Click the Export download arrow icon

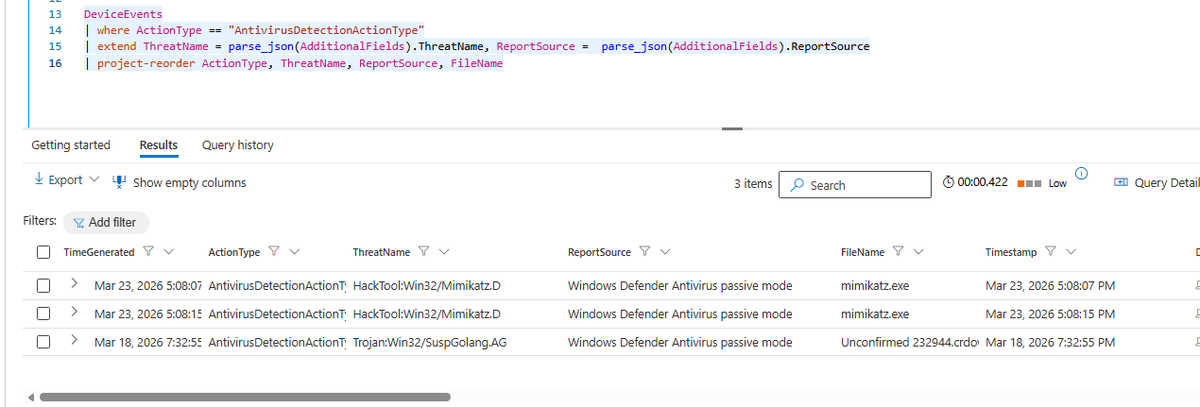38,181
